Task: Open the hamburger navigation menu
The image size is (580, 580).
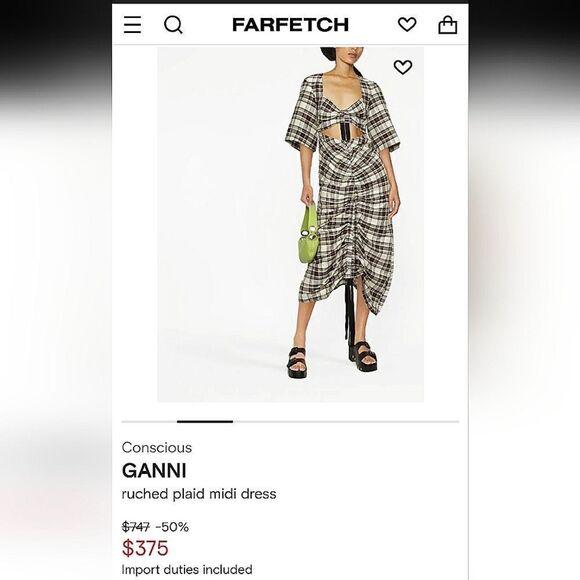Action: [132, 25]
